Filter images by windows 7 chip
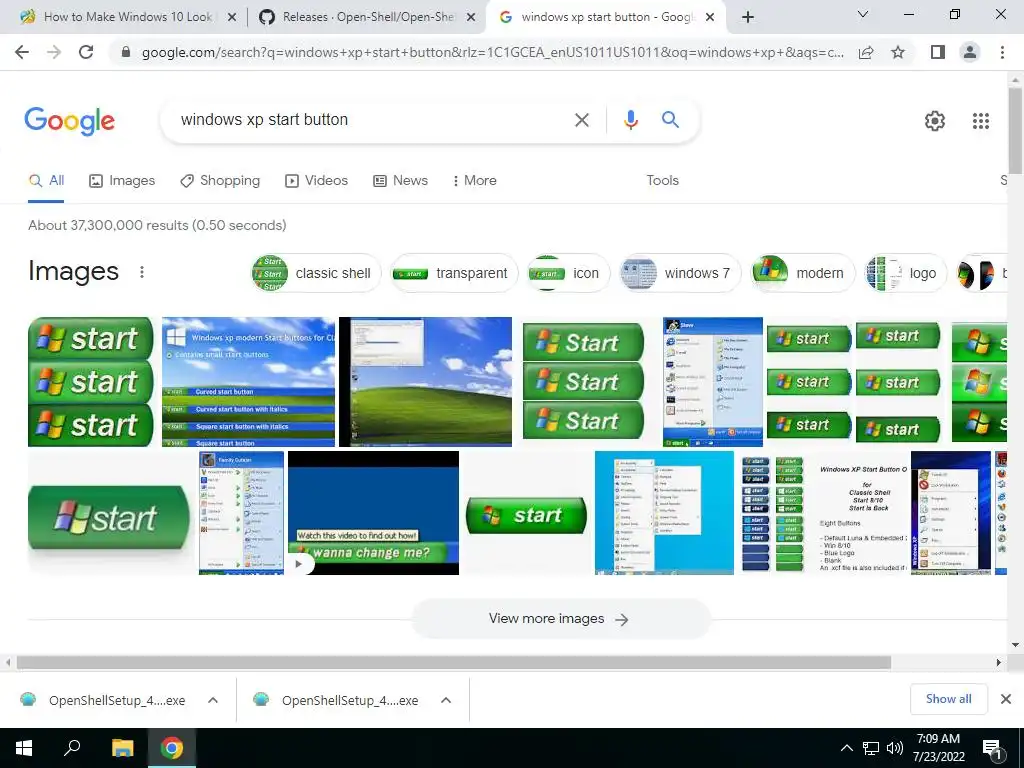The height and width of the screenshot is (768, 1024). click(x=680, y=273)
